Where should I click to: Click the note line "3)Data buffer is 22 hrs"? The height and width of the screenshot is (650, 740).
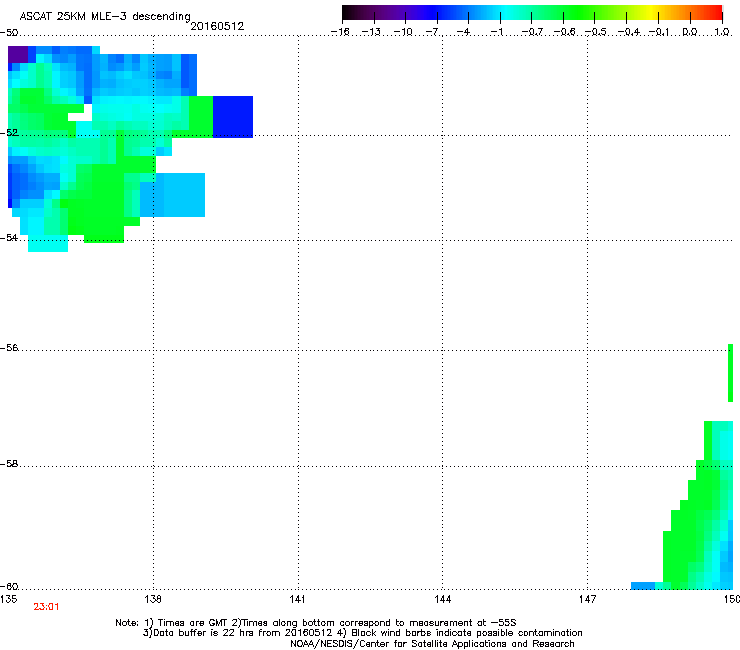click(362, 633)
